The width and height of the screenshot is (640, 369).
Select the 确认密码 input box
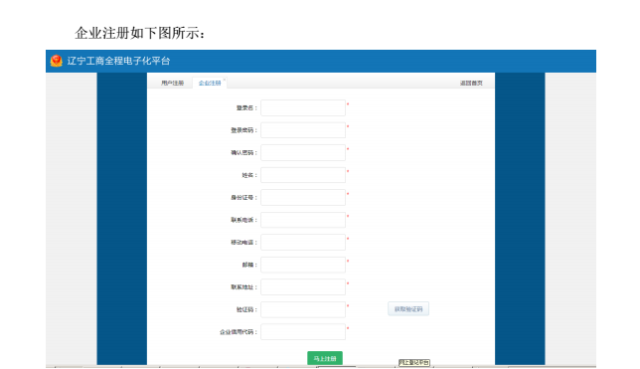(303, 153)
